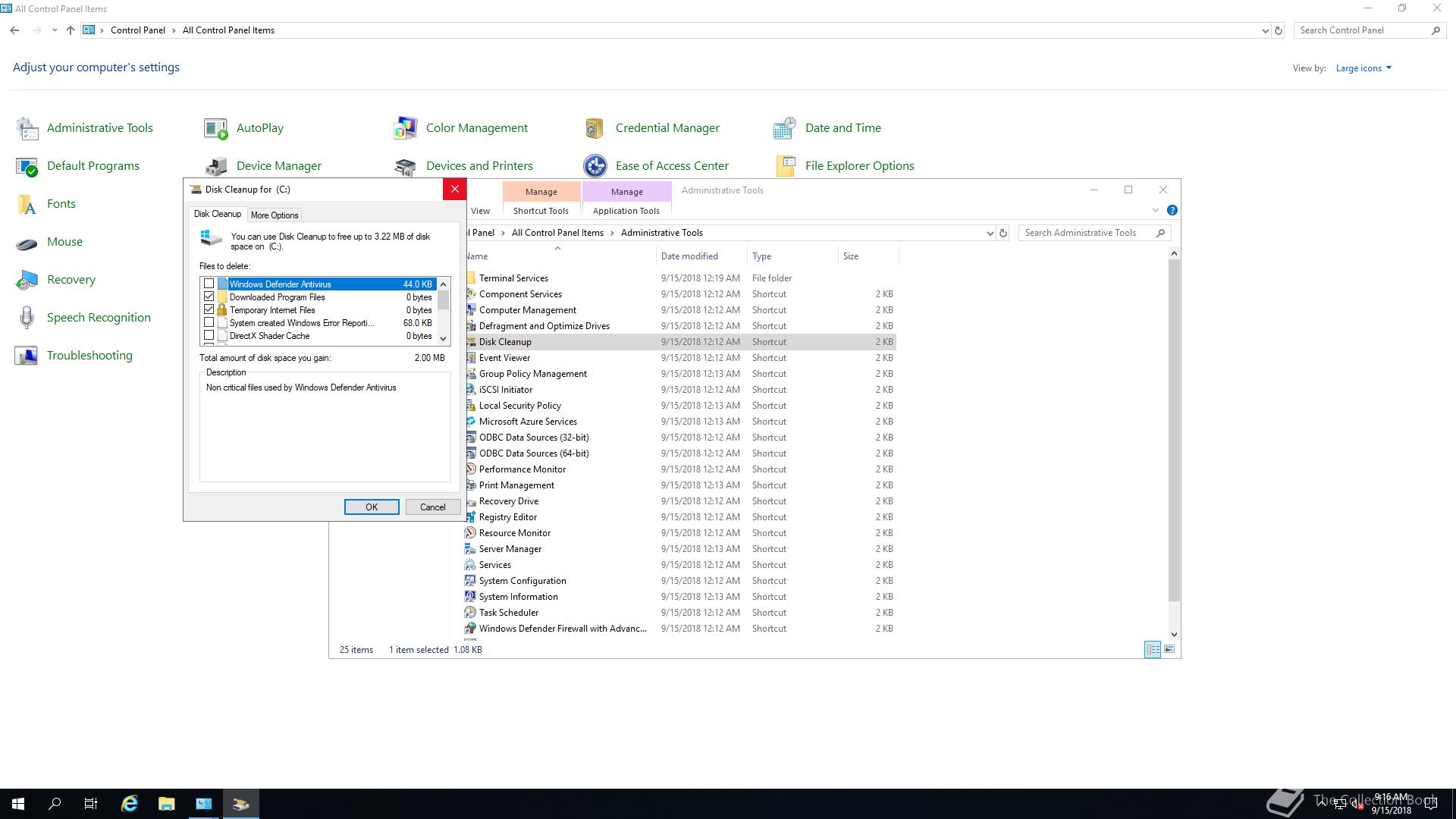Expand the Control Panel address bar dropdown

1265,31
